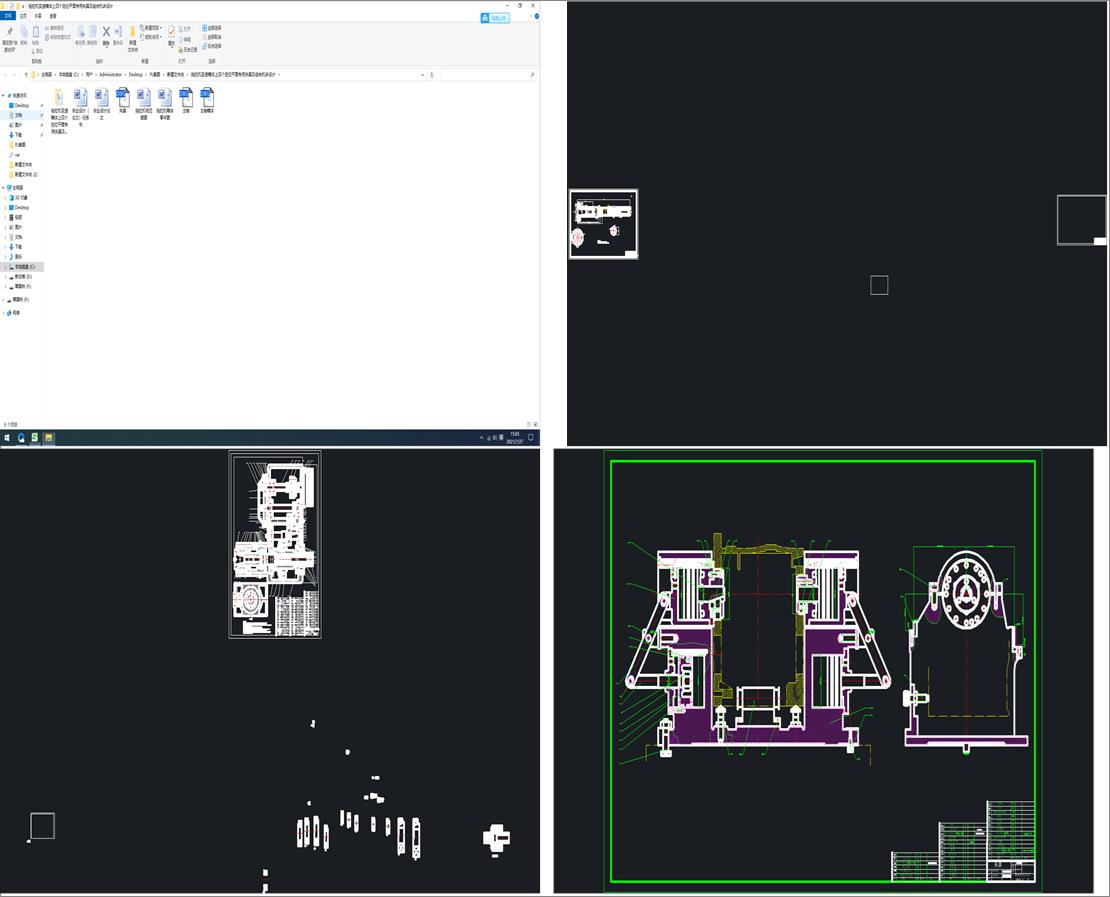
Task: Click the taskbar clock showing the date
Action: tap(515, 438)
